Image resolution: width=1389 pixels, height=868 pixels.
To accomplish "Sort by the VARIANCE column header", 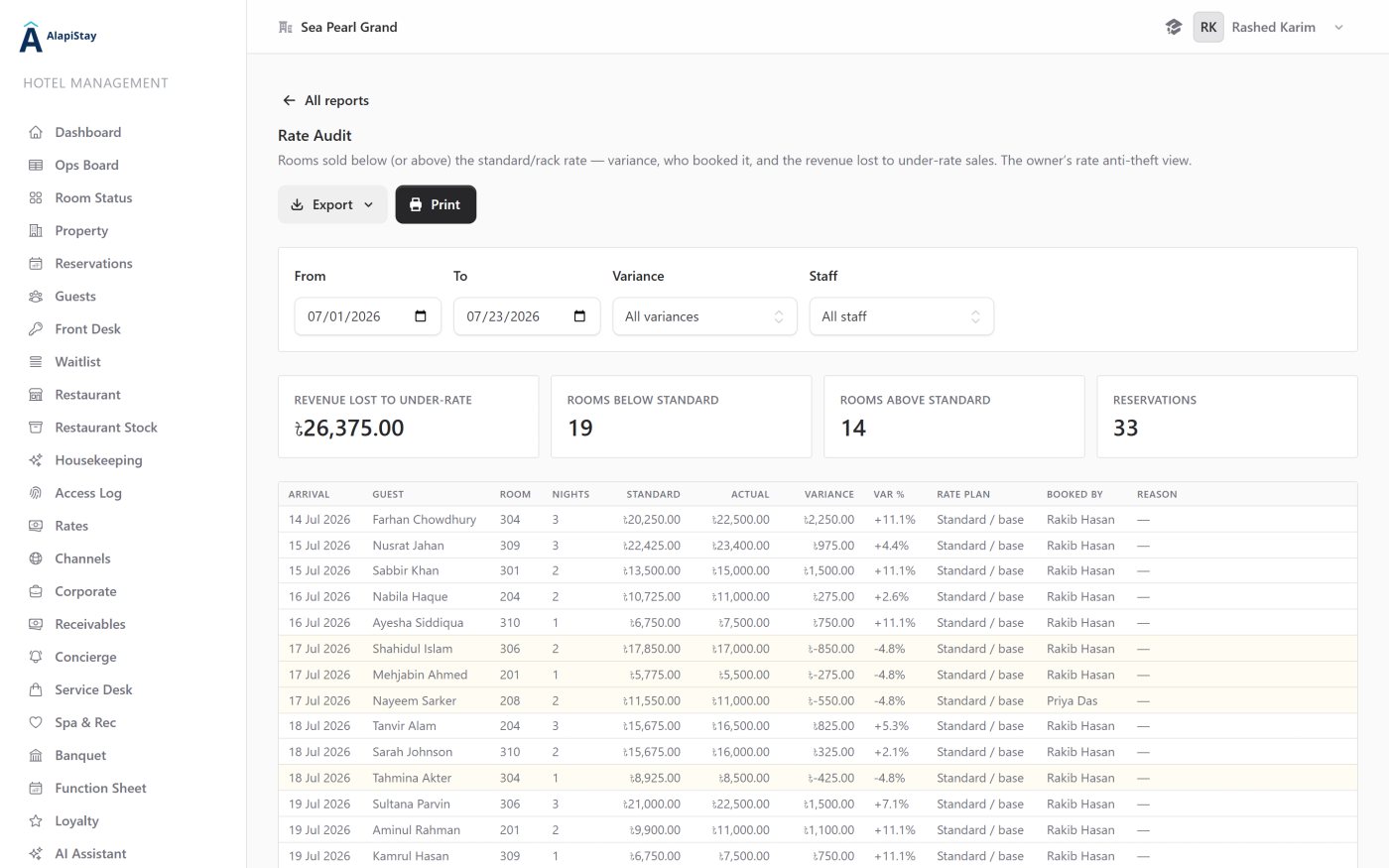I will 829,494.
